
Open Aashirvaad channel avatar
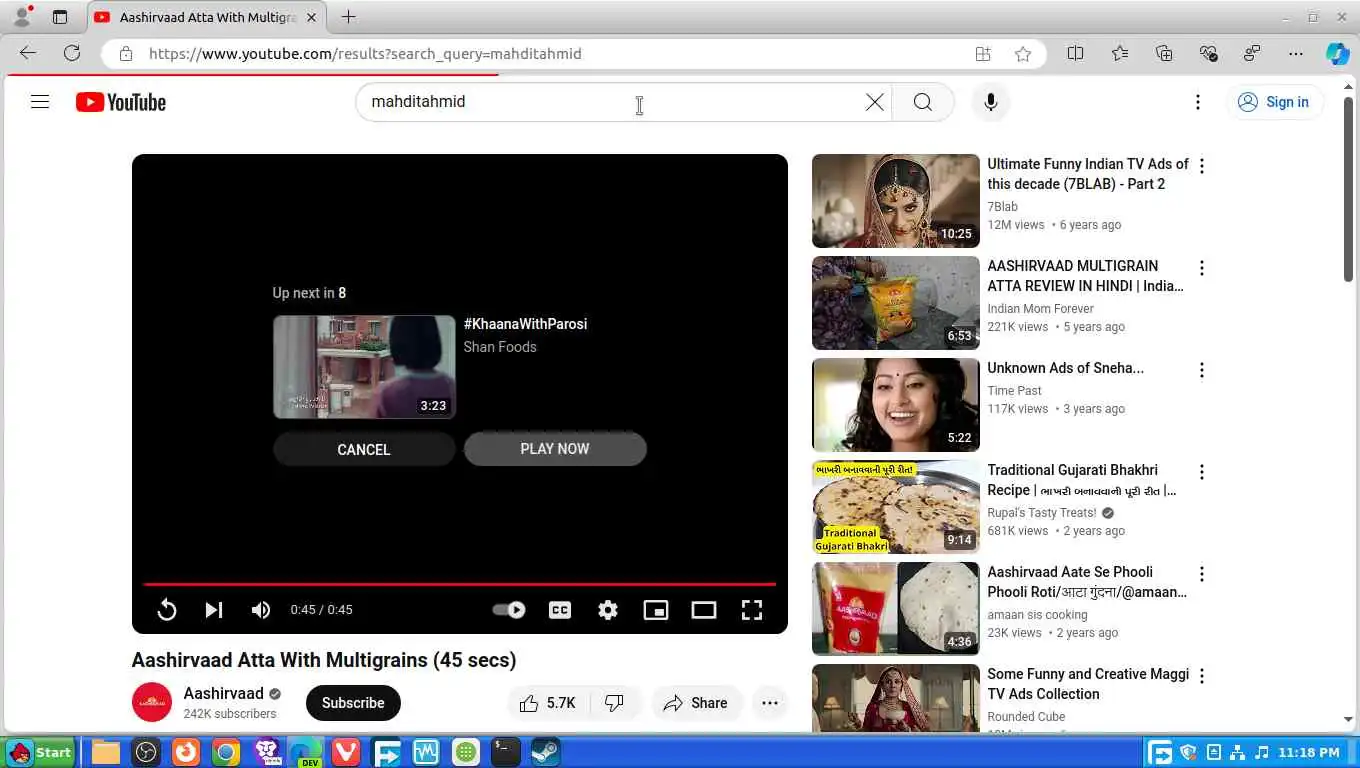point(152,702)
